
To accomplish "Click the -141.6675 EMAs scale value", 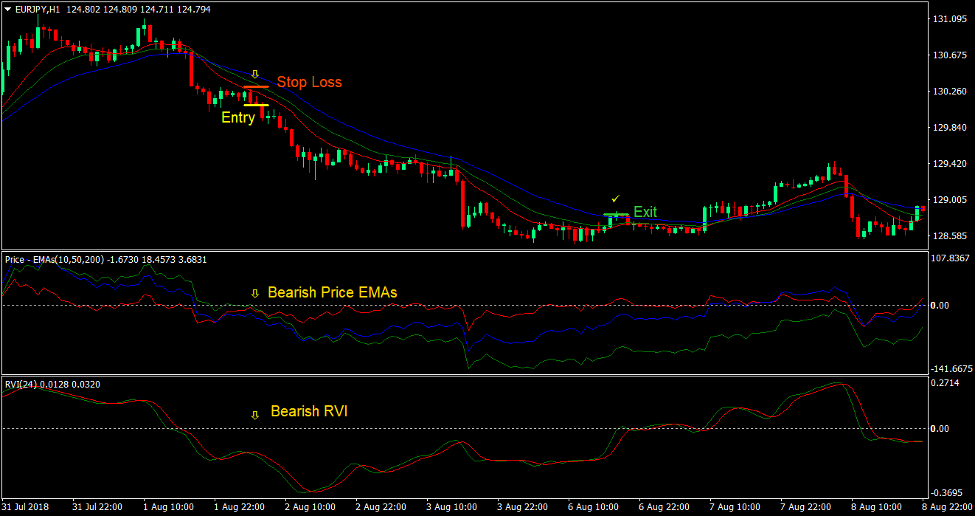I will click(x=951, y=369).
